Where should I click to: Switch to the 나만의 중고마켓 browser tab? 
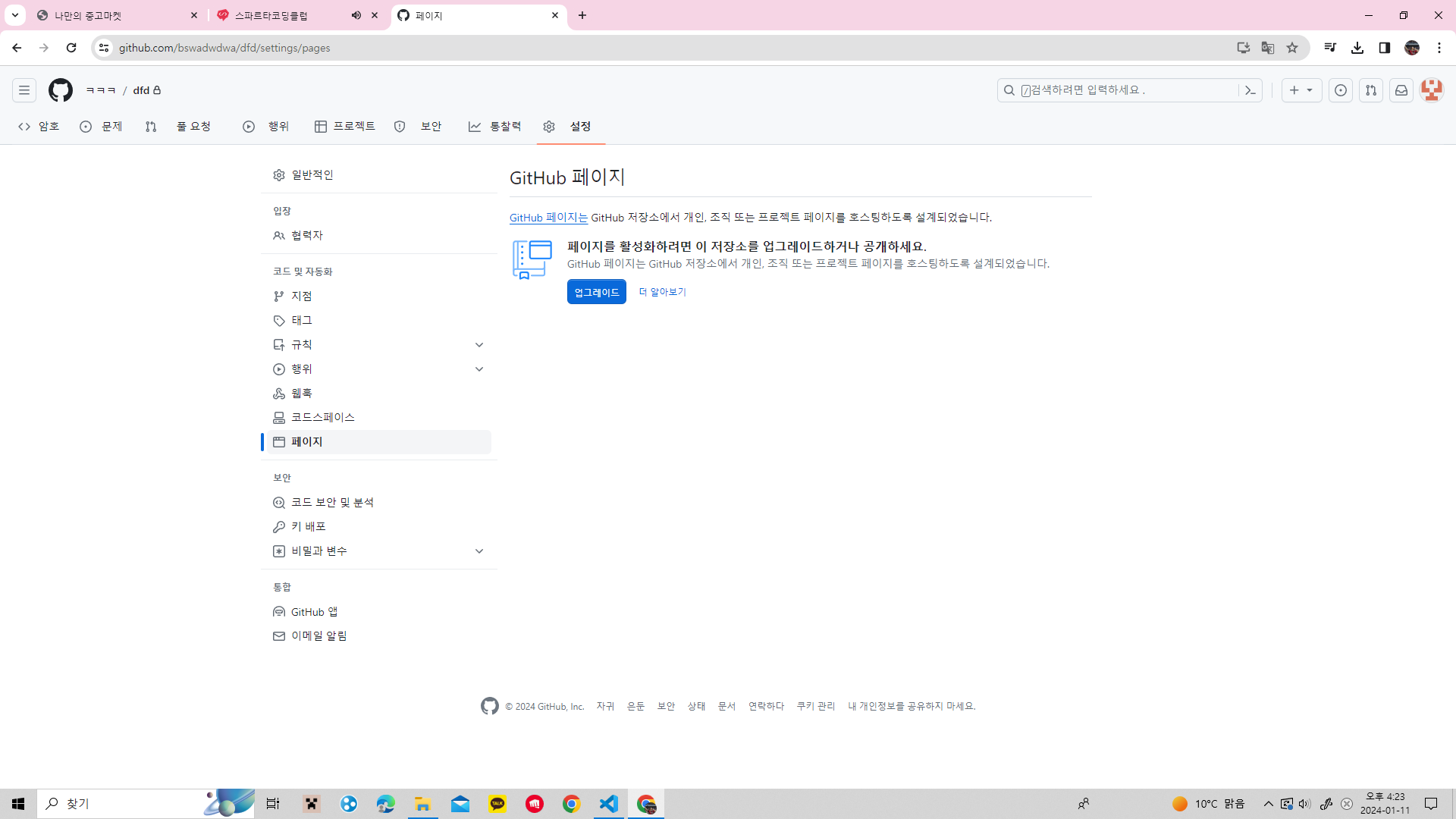pyautogui.click(x=118, y=16)
